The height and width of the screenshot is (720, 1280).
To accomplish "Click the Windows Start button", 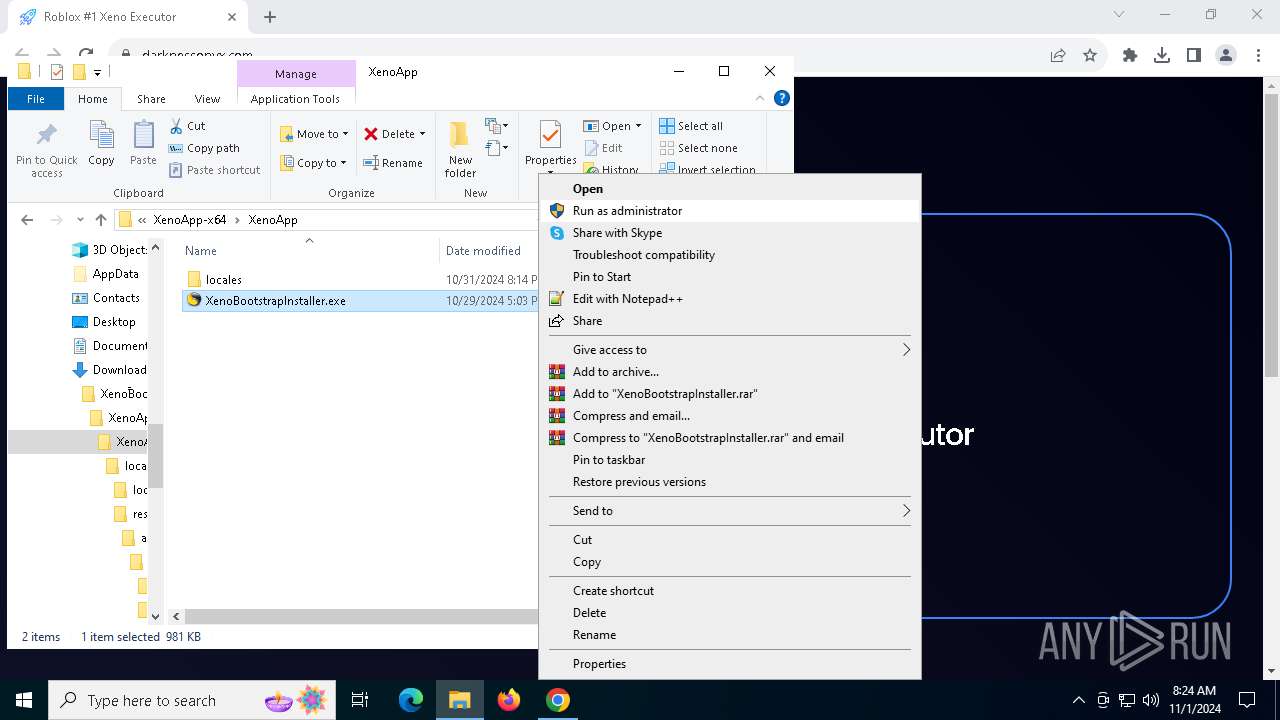I will pyautogui.click(x=24, y=700).
